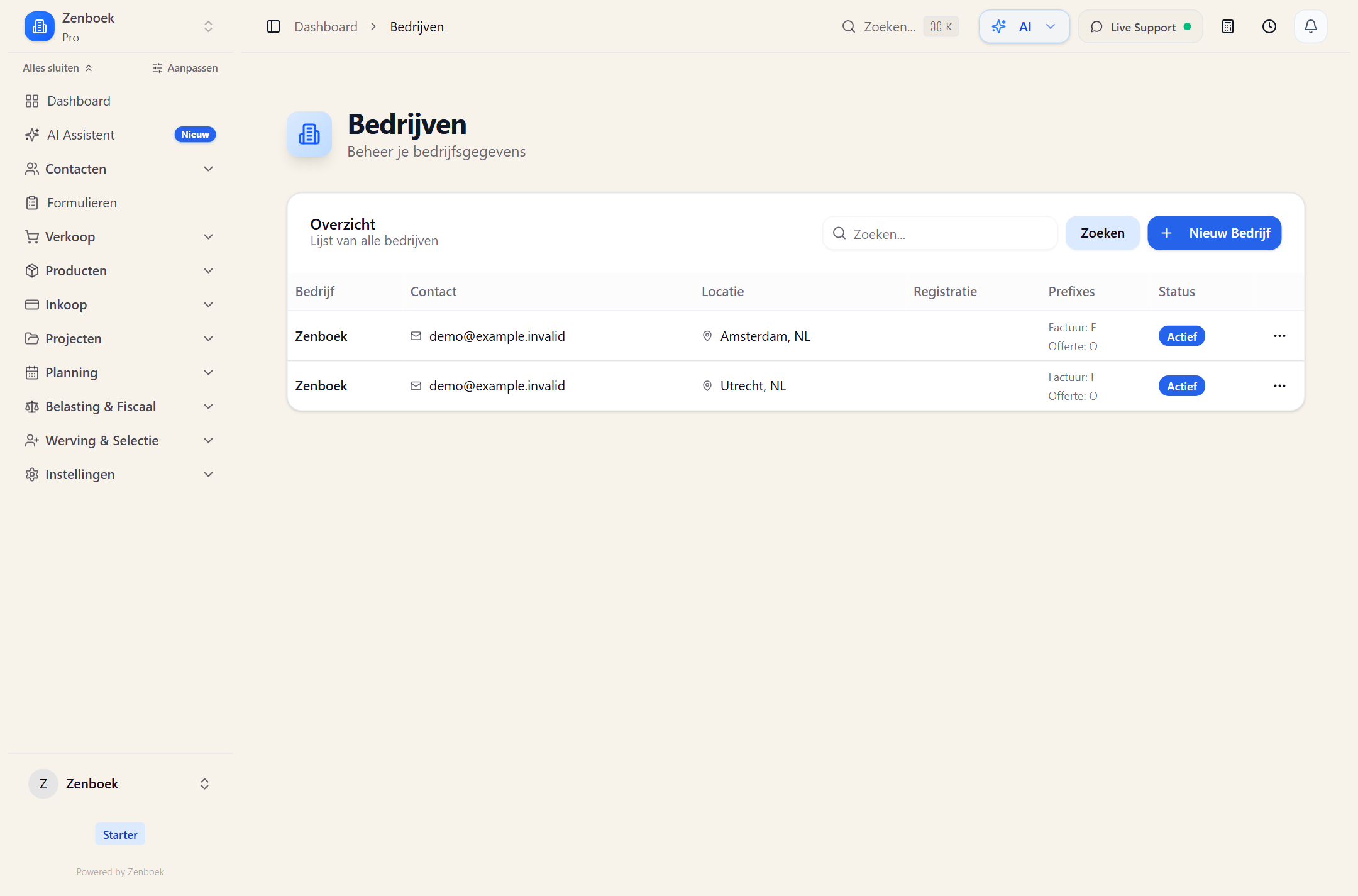Open the Zenboek Pro workspace switcher
Viewport: 1358px width, 896px height.
tap(119, 26)
